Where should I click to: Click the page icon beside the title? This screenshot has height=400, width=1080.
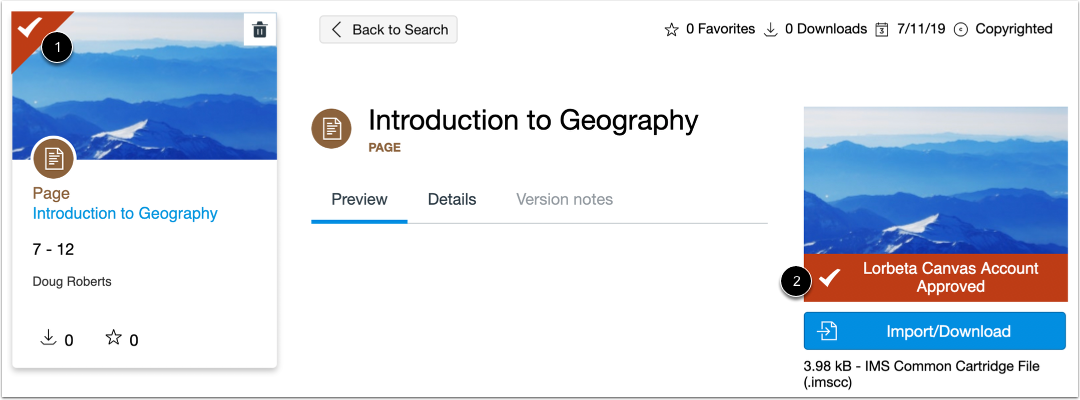pyautogui.click(x=331, y=129)
